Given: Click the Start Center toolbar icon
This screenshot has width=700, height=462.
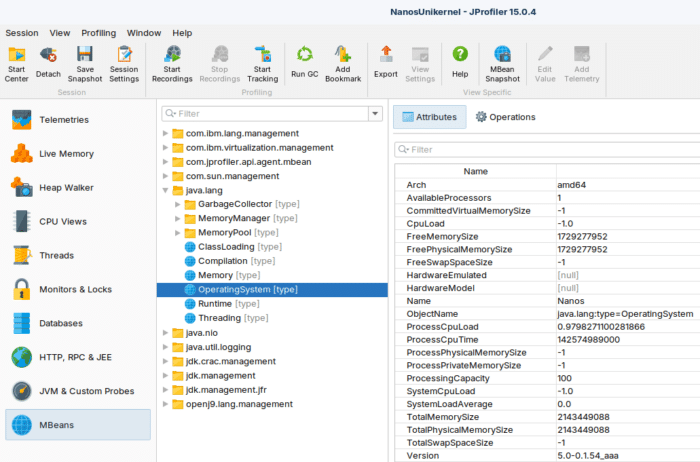Looking at the screenshot, I should coord(17,60).
